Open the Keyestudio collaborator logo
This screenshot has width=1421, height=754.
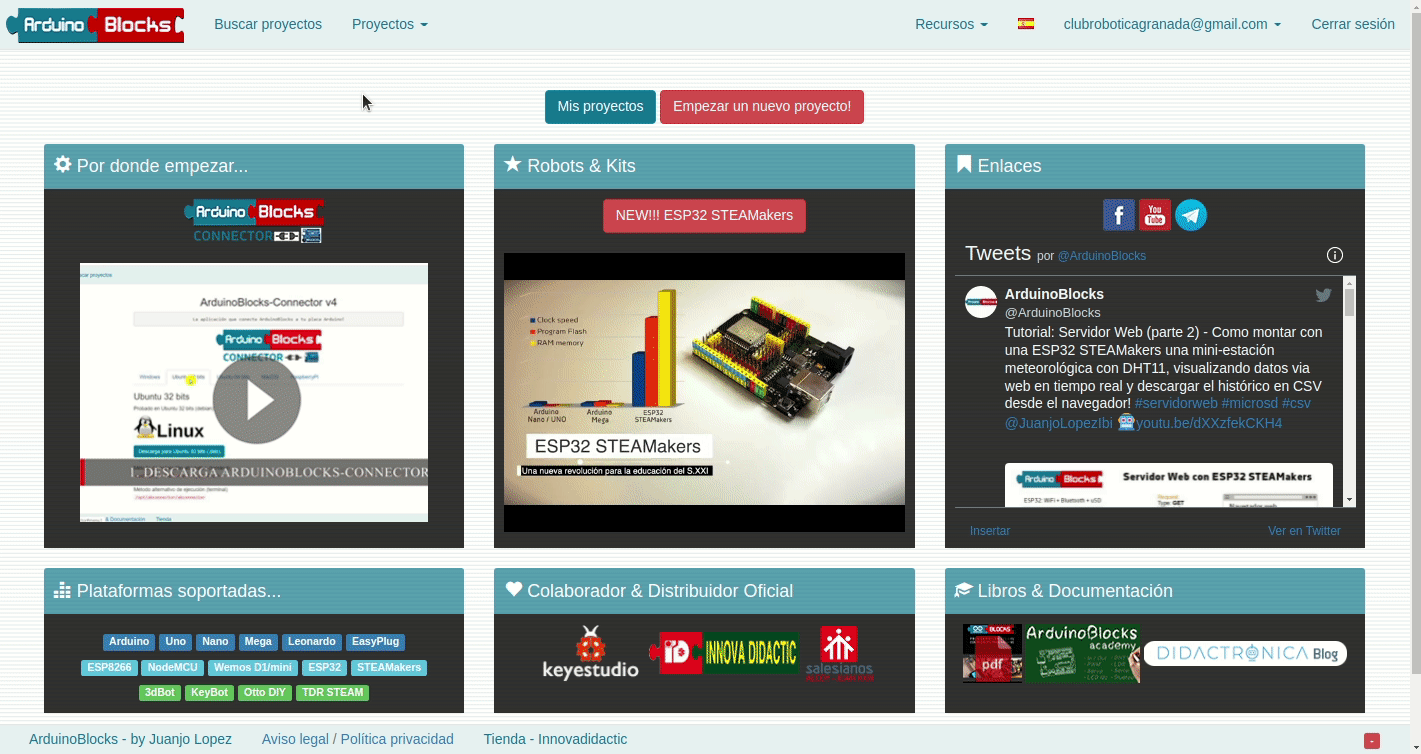(x=590, y=653)
